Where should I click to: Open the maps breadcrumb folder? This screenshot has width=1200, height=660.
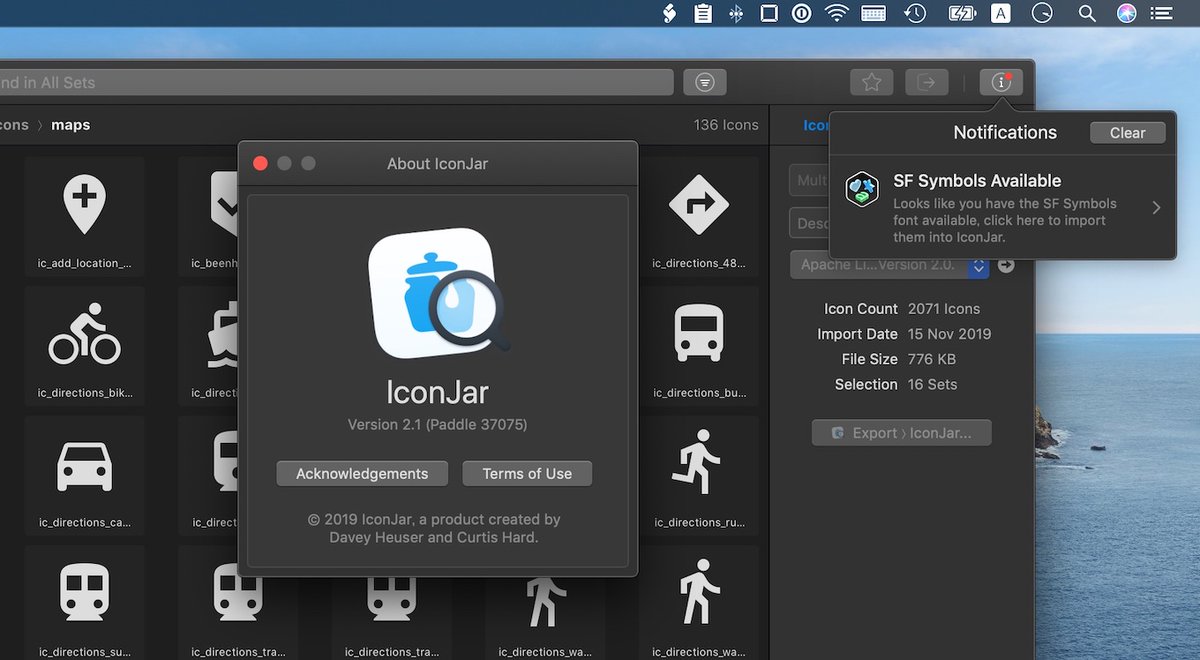coord(70,125)
